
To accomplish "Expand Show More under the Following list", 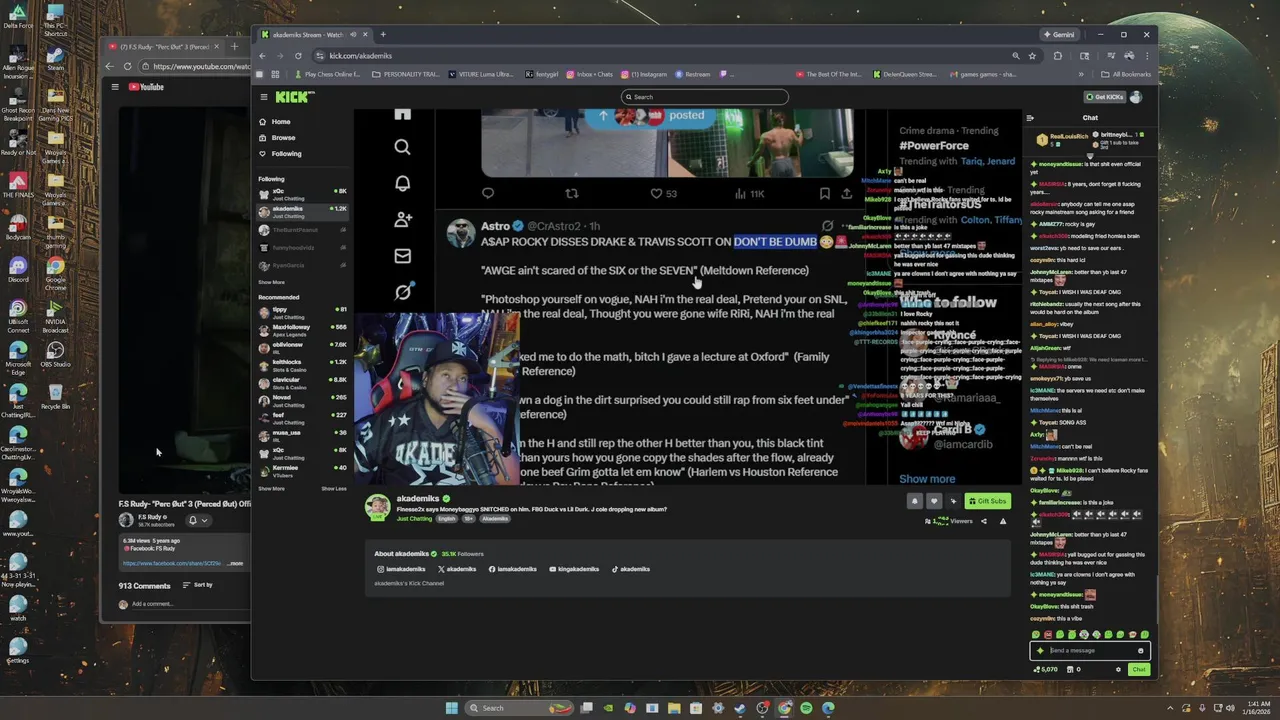I will 271,282.
